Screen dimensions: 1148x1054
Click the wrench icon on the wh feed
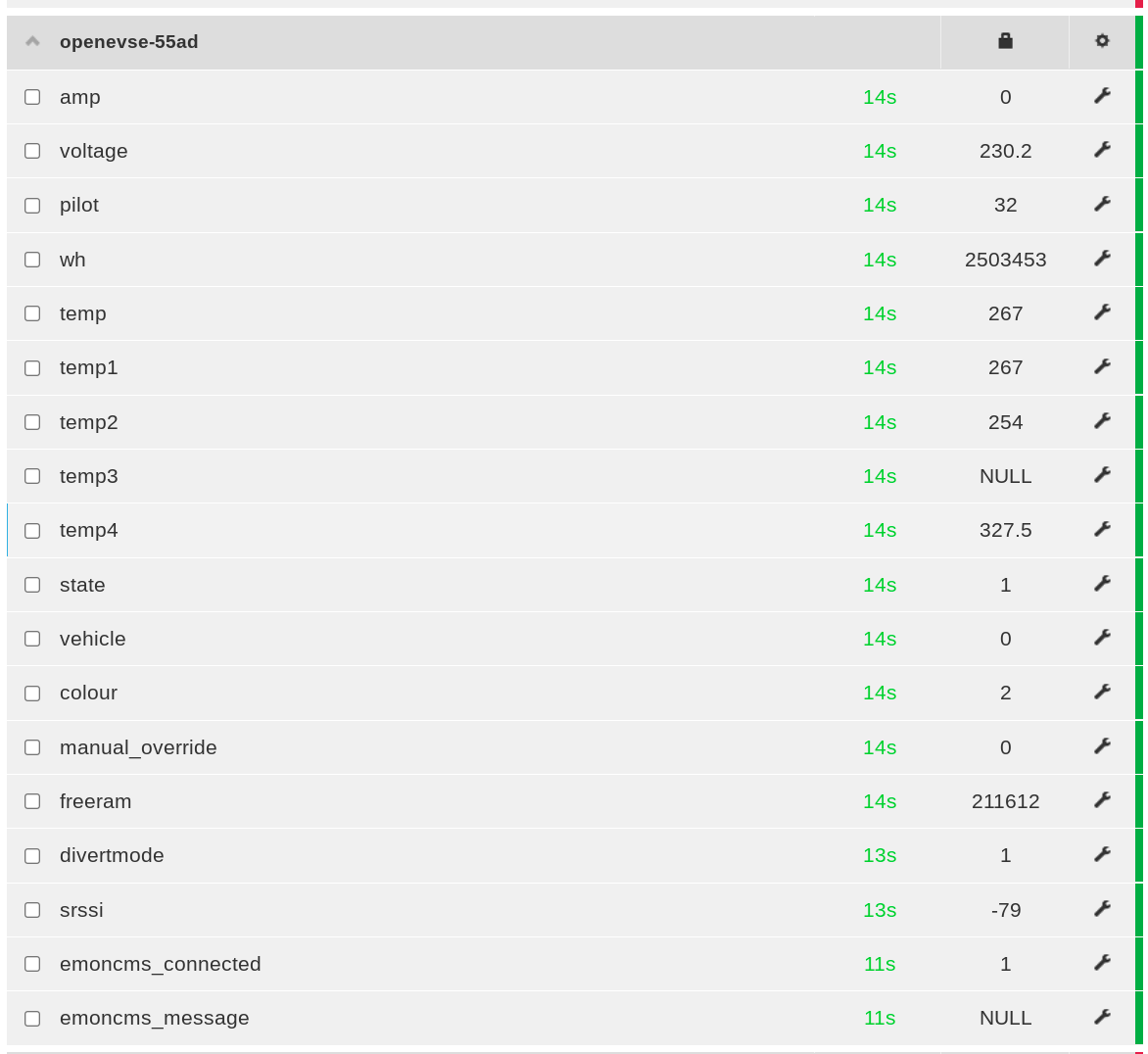tap(1102, 259)
